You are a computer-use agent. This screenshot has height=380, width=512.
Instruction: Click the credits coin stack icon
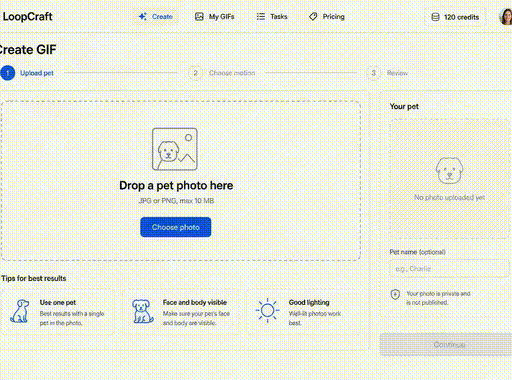[435, 17]
